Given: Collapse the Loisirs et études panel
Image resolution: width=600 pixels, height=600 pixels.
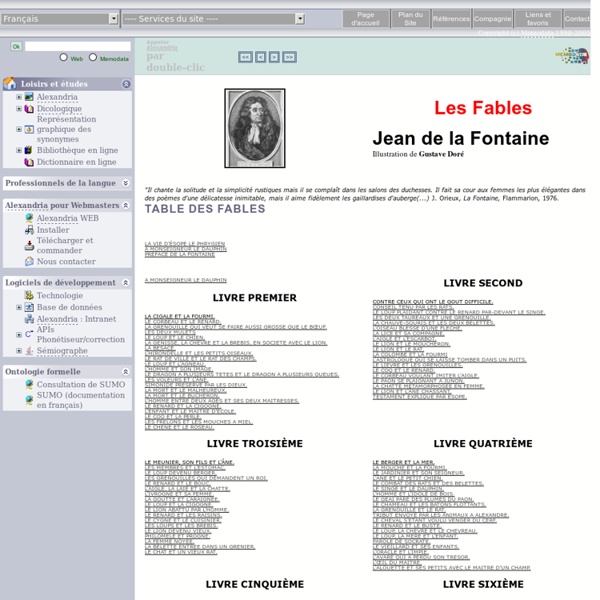Looking at the screenshot, I should pos(126,84).
